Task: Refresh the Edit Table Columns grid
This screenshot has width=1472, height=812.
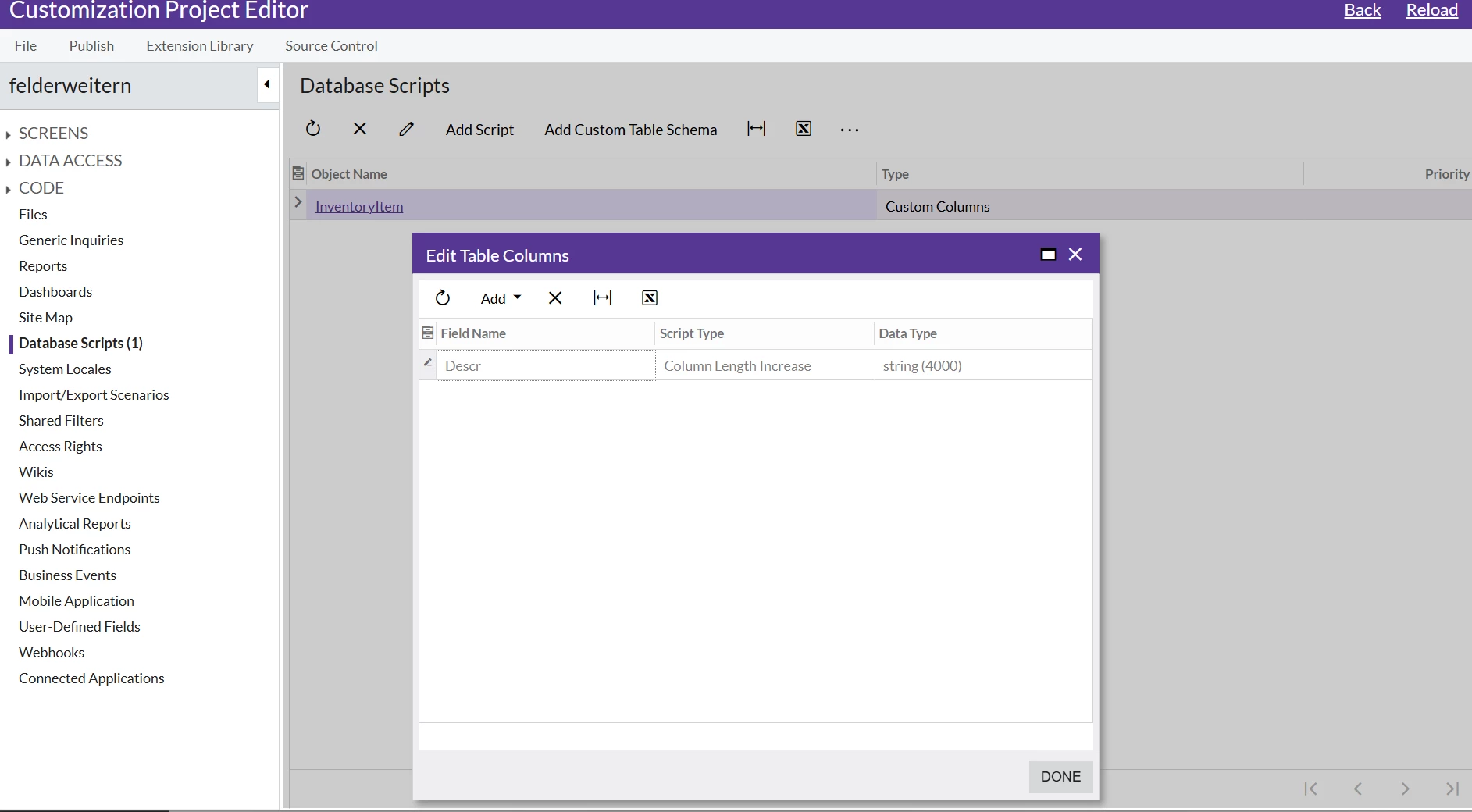Action: click(443, 297)
